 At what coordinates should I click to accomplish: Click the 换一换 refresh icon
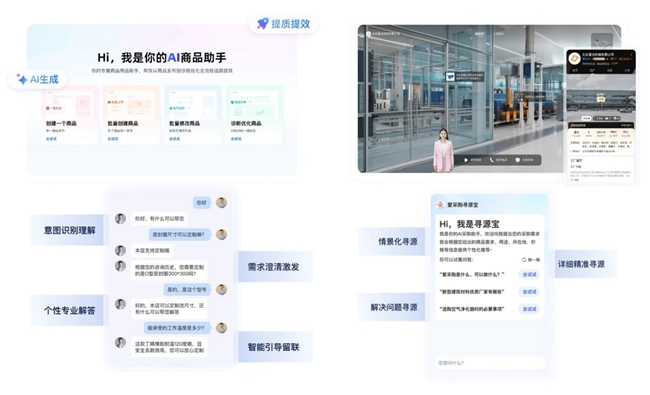(x=524, y=259)
